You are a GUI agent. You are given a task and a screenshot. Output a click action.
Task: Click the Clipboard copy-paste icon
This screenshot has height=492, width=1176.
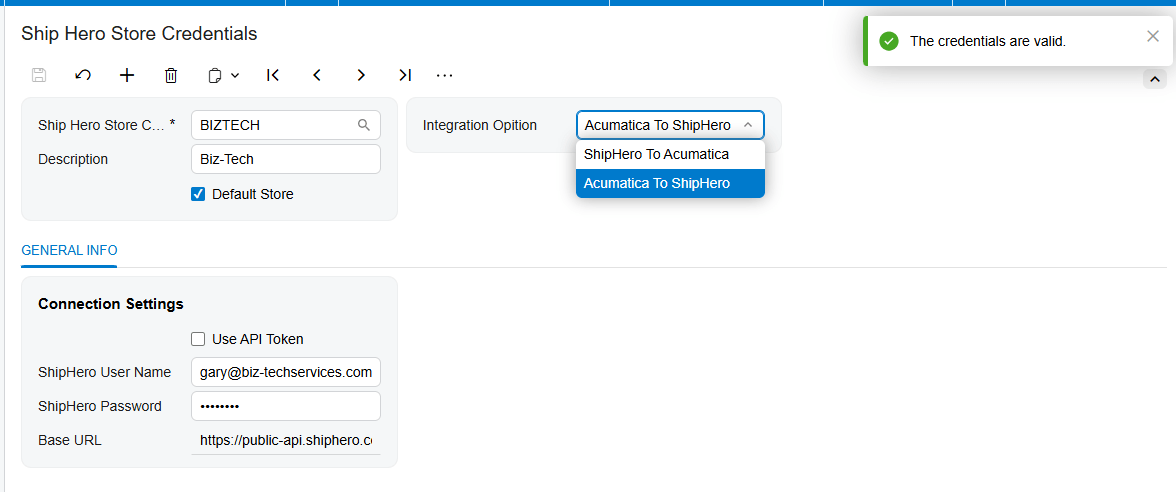pyautogui.click(x=214, y=75)
